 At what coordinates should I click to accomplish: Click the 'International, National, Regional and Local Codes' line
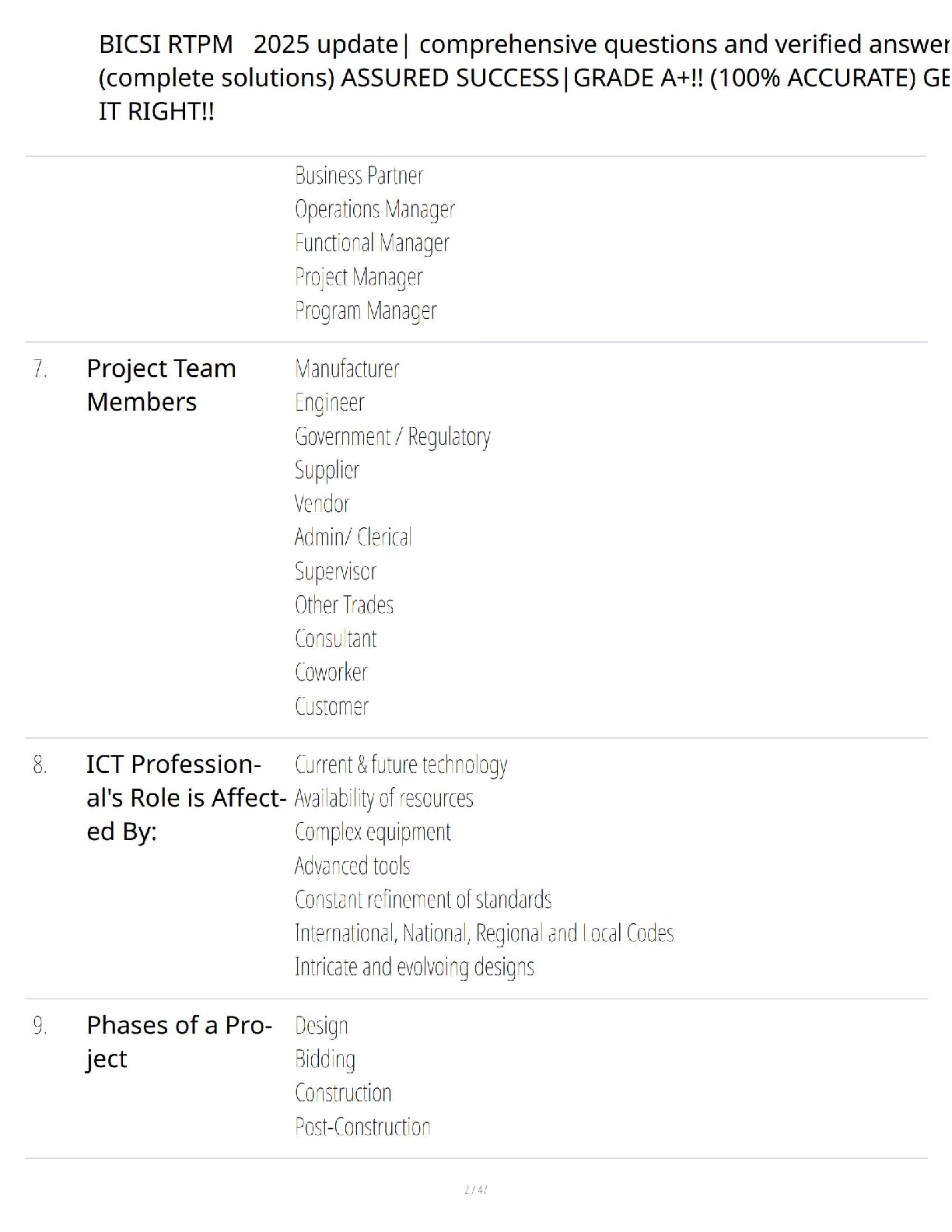coord(484,933)
